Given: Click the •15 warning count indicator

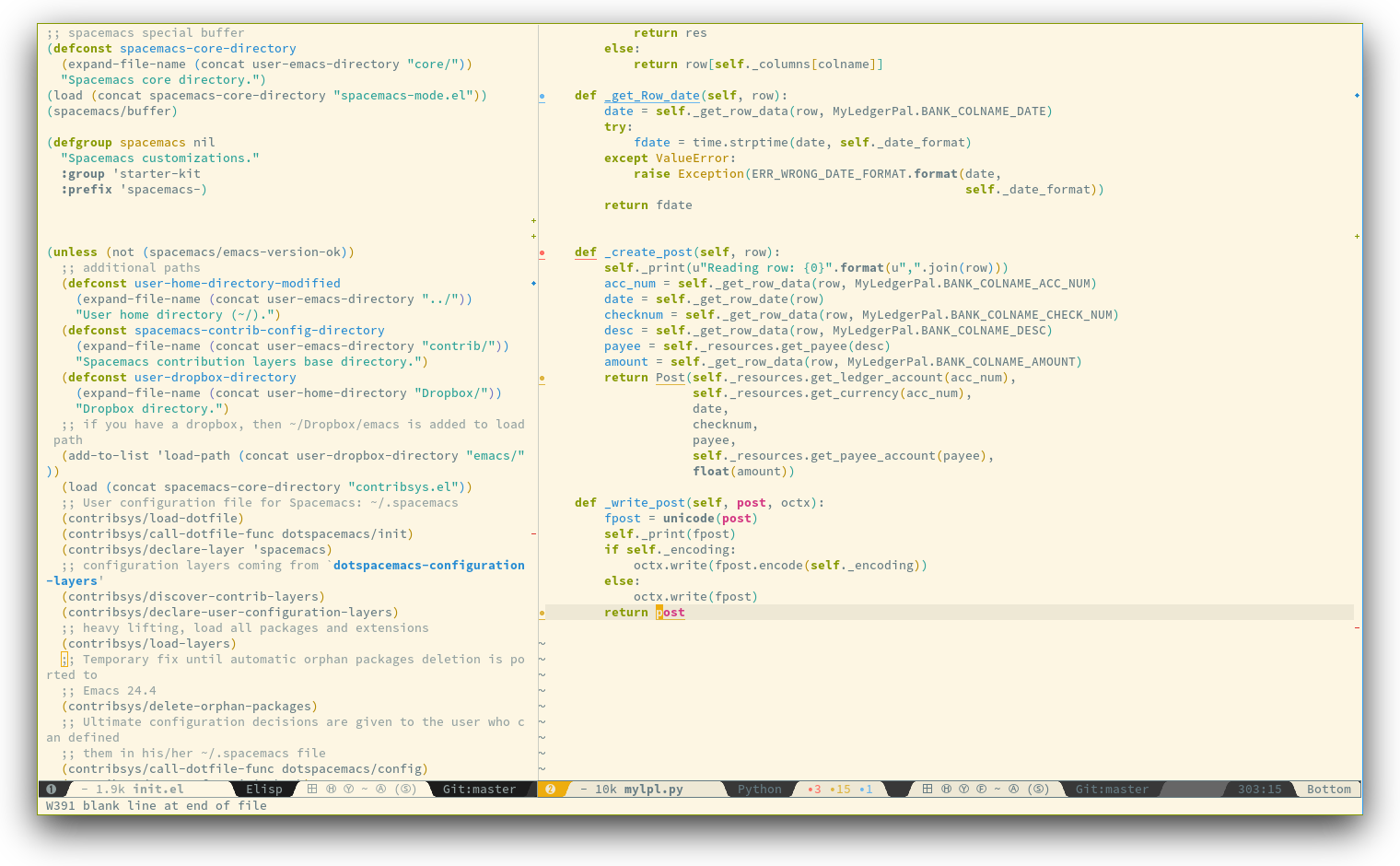Looking at the screenshot, I should coord(840,789).
